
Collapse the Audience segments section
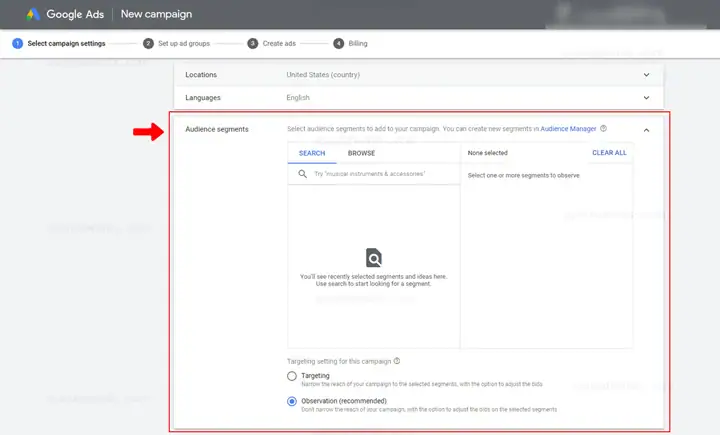pos(646,130)
